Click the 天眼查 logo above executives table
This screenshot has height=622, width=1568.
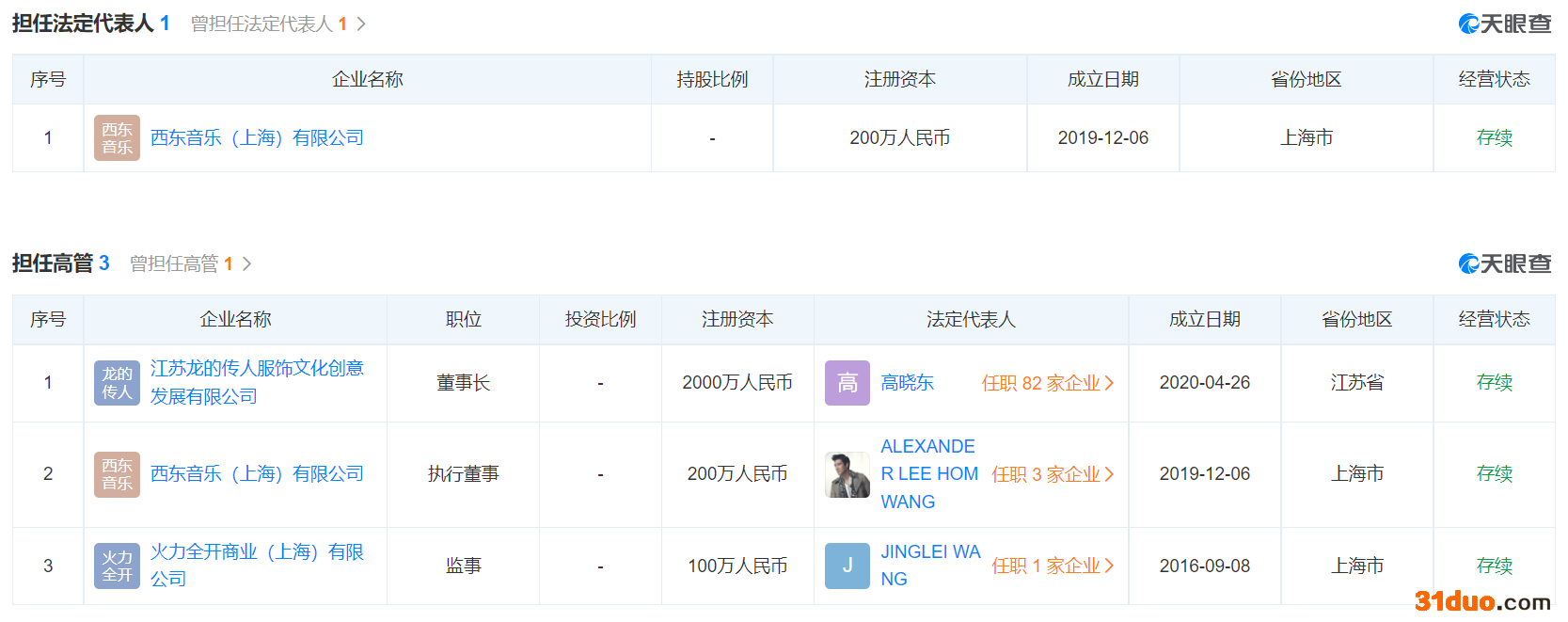pyautogui.click(x=1504, y=263)
